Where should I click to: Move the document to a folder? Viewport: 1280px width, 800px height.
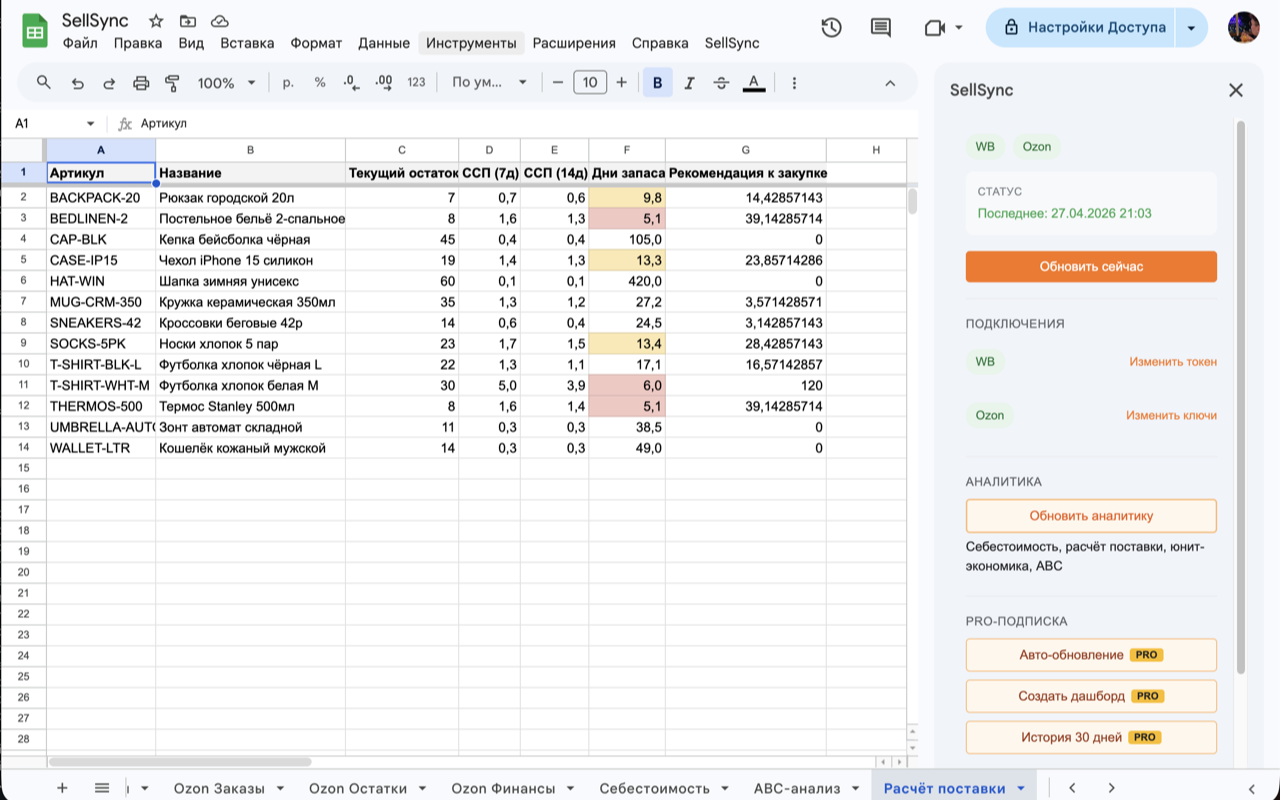(x=188, y=21)
